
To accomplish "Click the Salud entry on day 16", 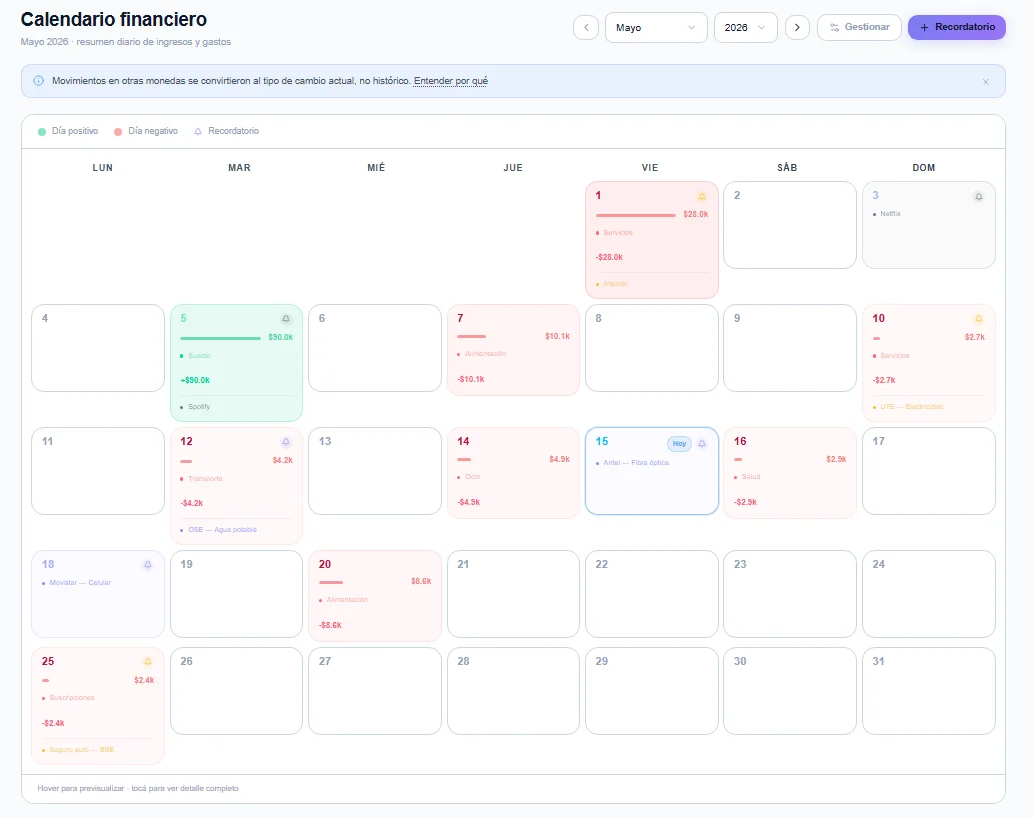I will (x=750, y=477).
